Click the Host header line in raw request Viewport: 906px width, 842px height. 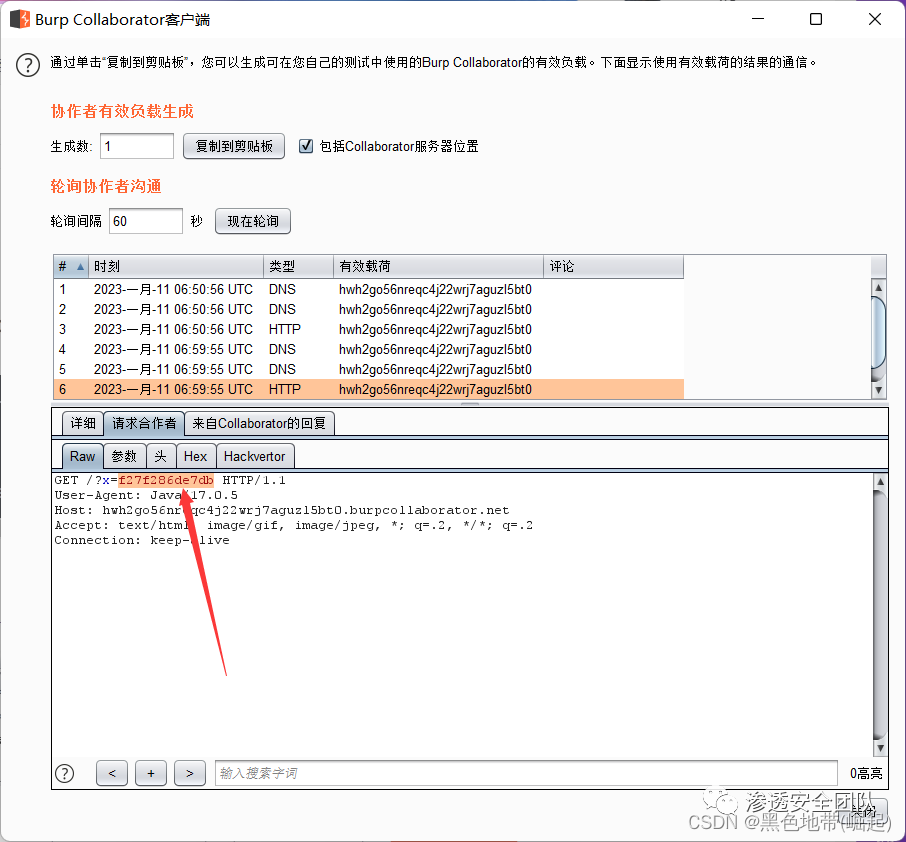(x=281, y=510)
